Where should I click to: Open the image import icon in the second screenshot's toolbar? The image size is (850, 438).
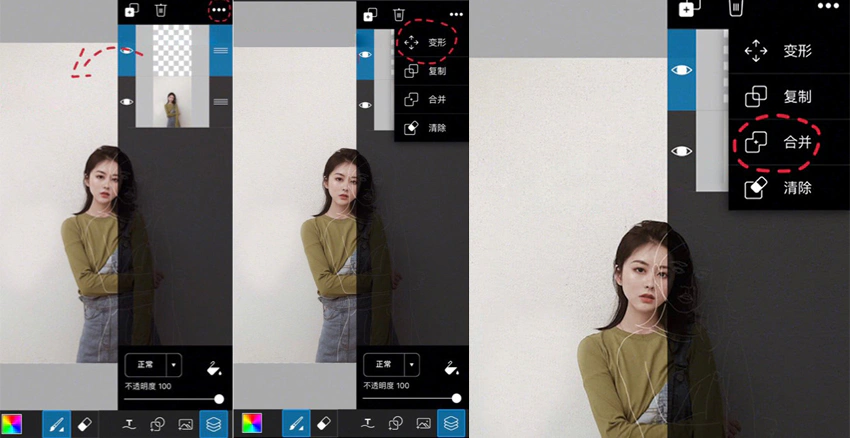[423, 423]
